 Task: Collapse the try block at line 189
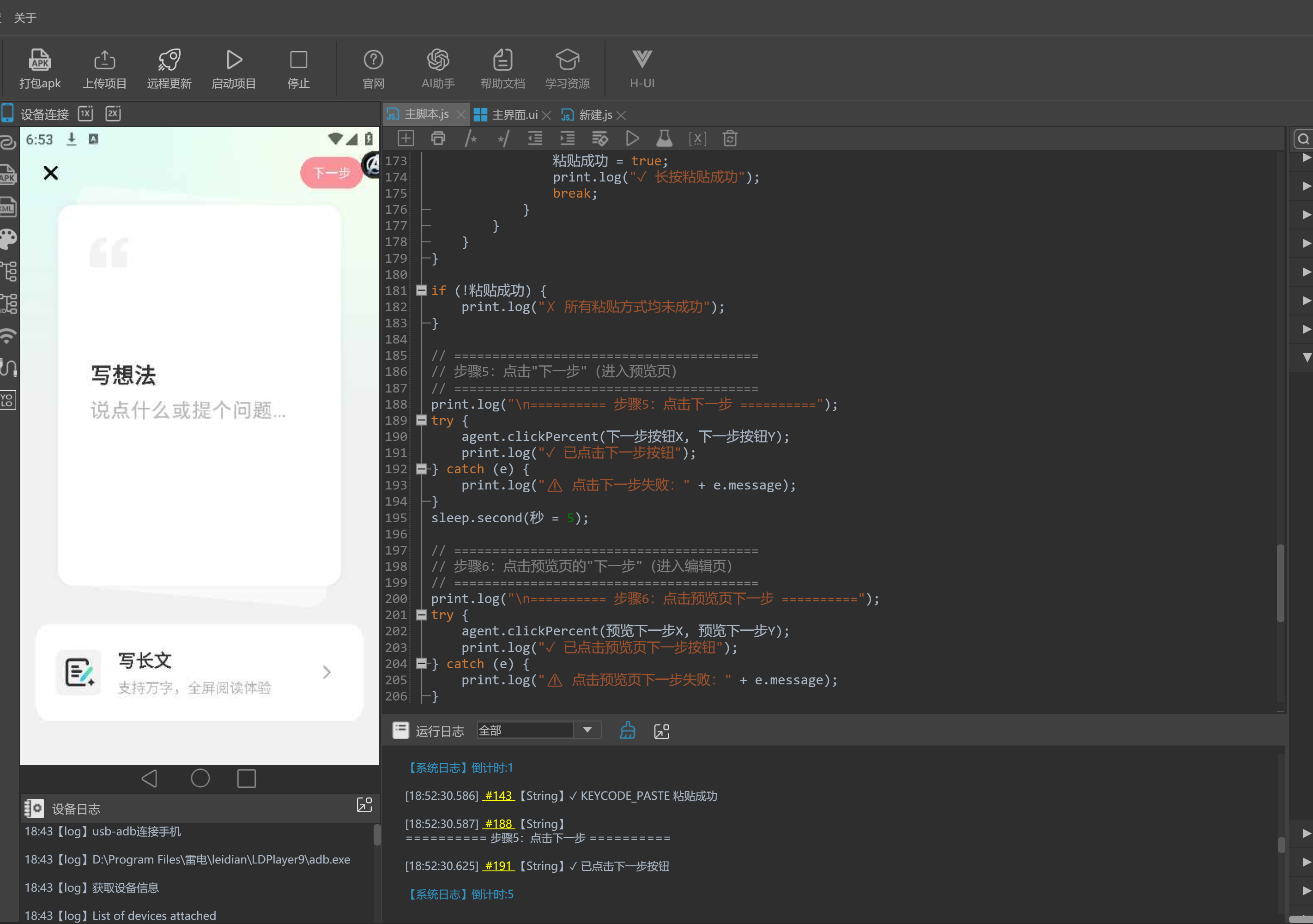click(422, 420)
